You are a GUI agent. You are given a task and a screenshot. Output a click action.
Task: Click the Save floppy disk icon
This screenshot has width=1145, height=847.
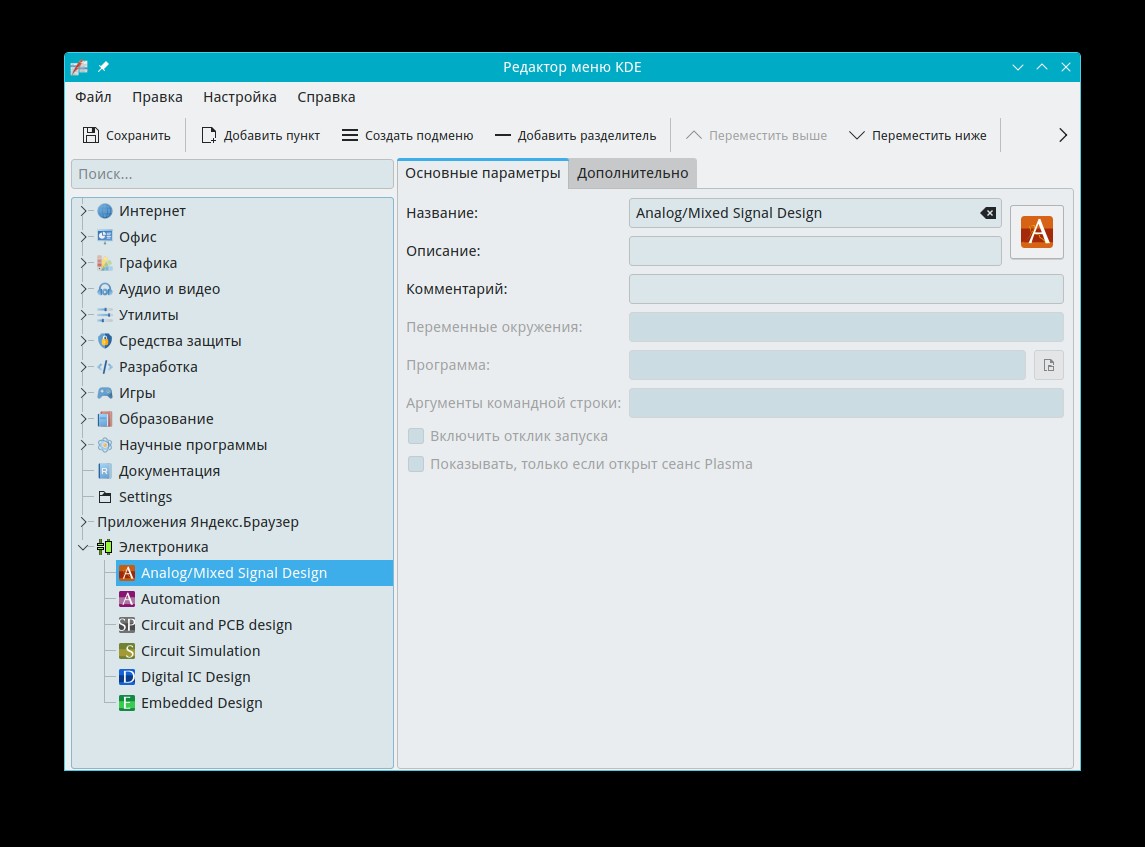pos(91,135)
